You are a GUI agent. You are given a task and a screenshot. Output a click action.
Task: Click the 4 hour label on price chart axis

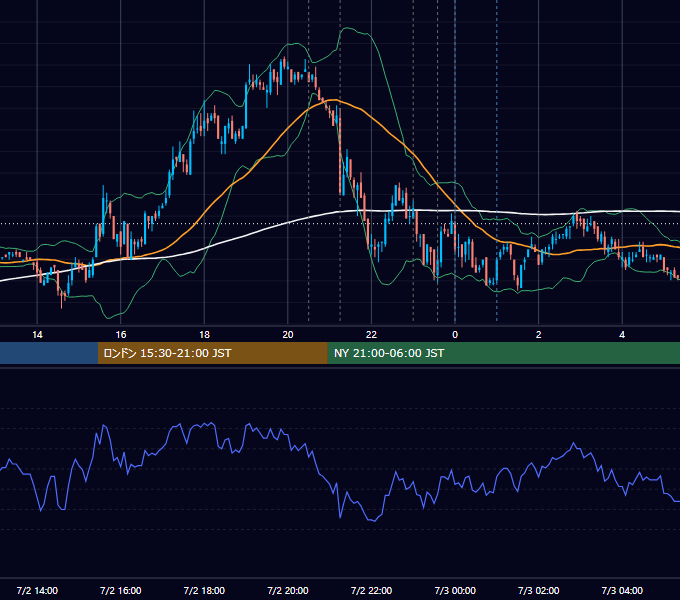point(622,335)
